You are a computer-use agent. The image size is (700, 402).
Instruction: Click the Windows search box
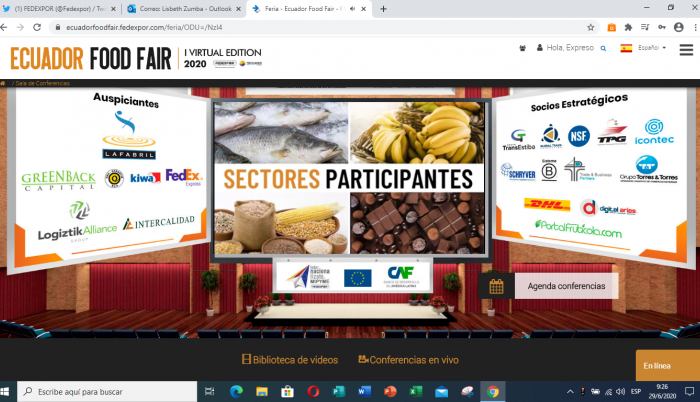pos(107,392)
